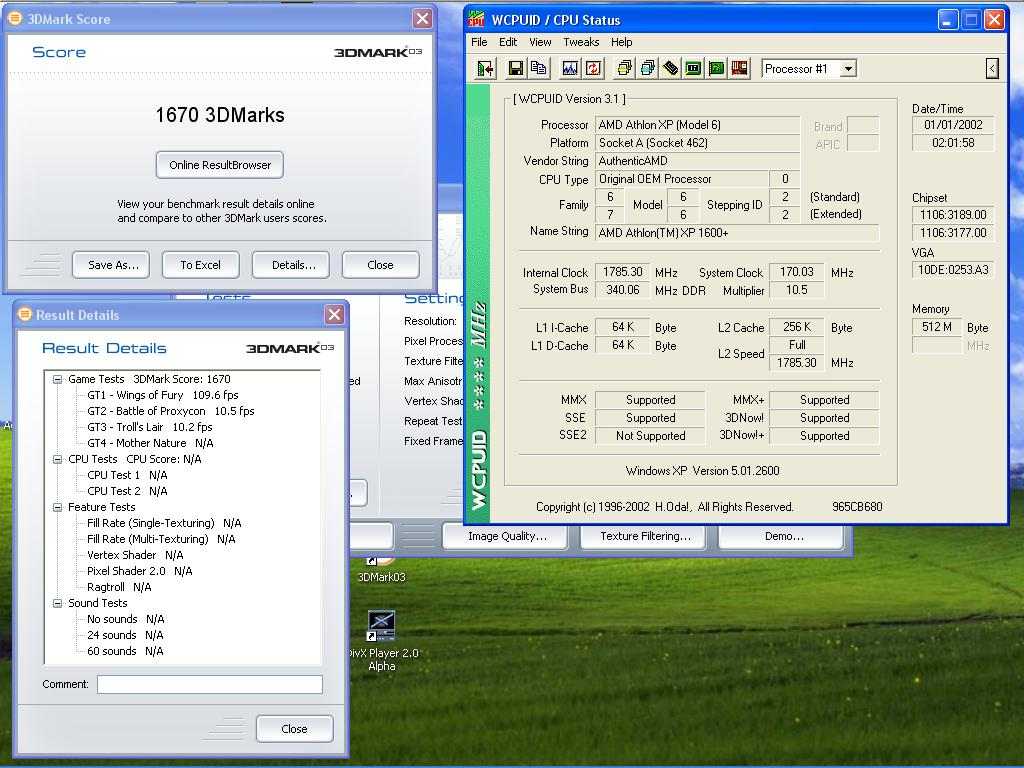Collapse the Feature Tests tree node

point(57,507)
